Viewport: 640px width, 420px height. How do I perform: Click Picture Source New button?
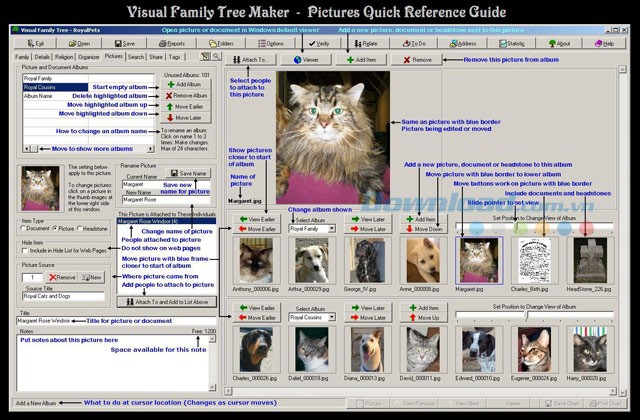tap(92, 278)
